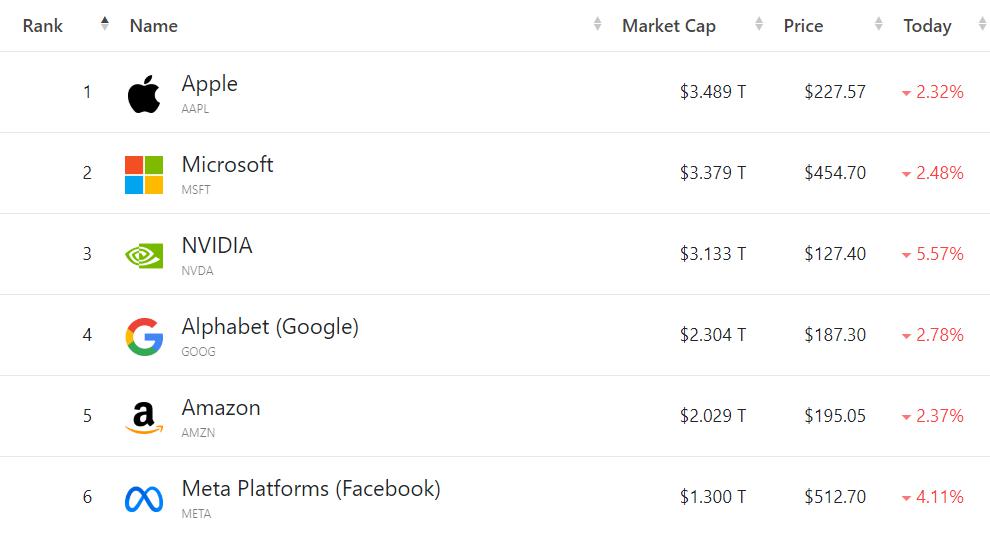This screenshot has height=537, width=990.
Task: Open the Meta Platforms (Facebook) link
Action: click(x=311, y=489)
